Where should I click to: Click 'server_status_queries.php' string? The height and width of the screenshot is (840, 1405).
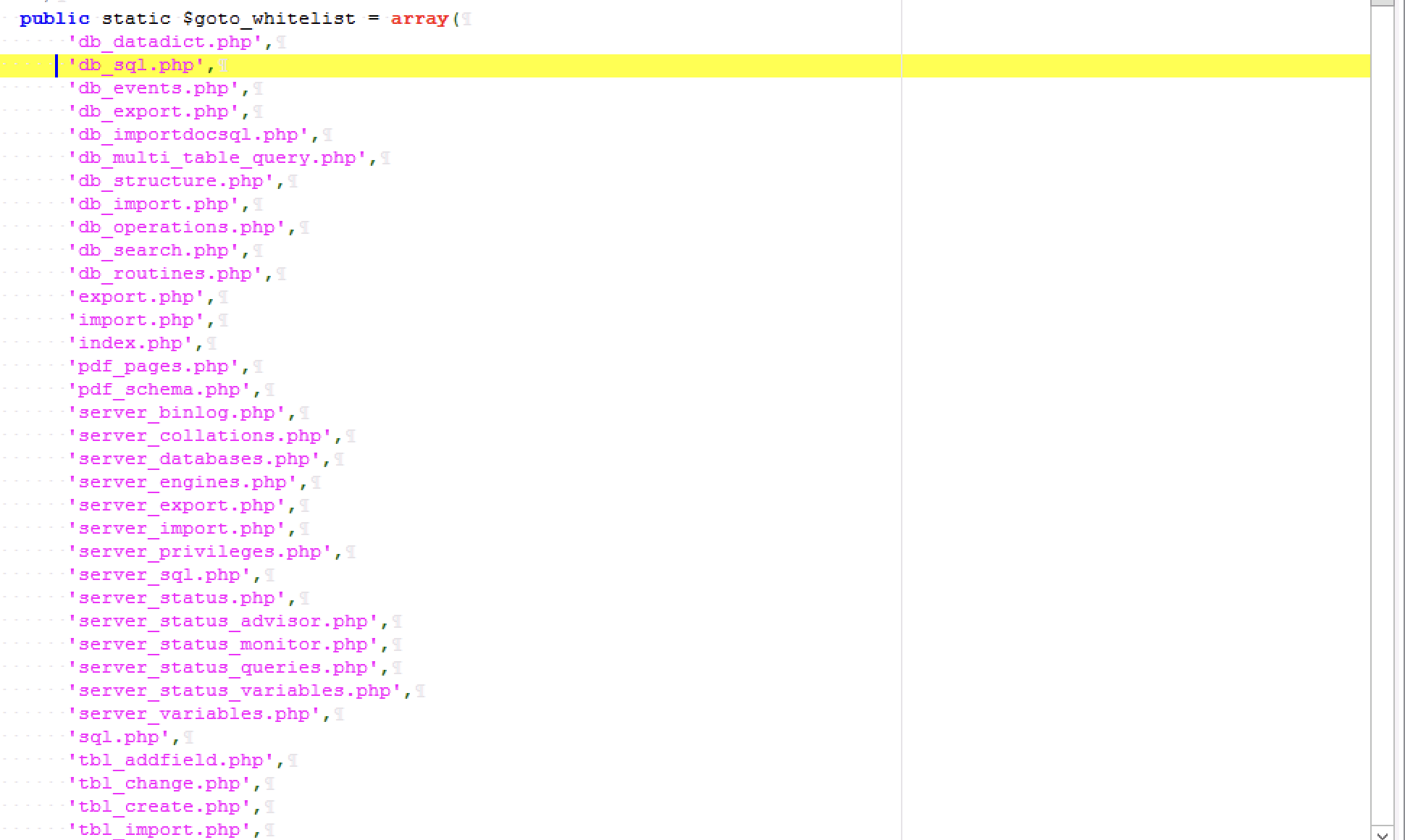pos(223,668)
